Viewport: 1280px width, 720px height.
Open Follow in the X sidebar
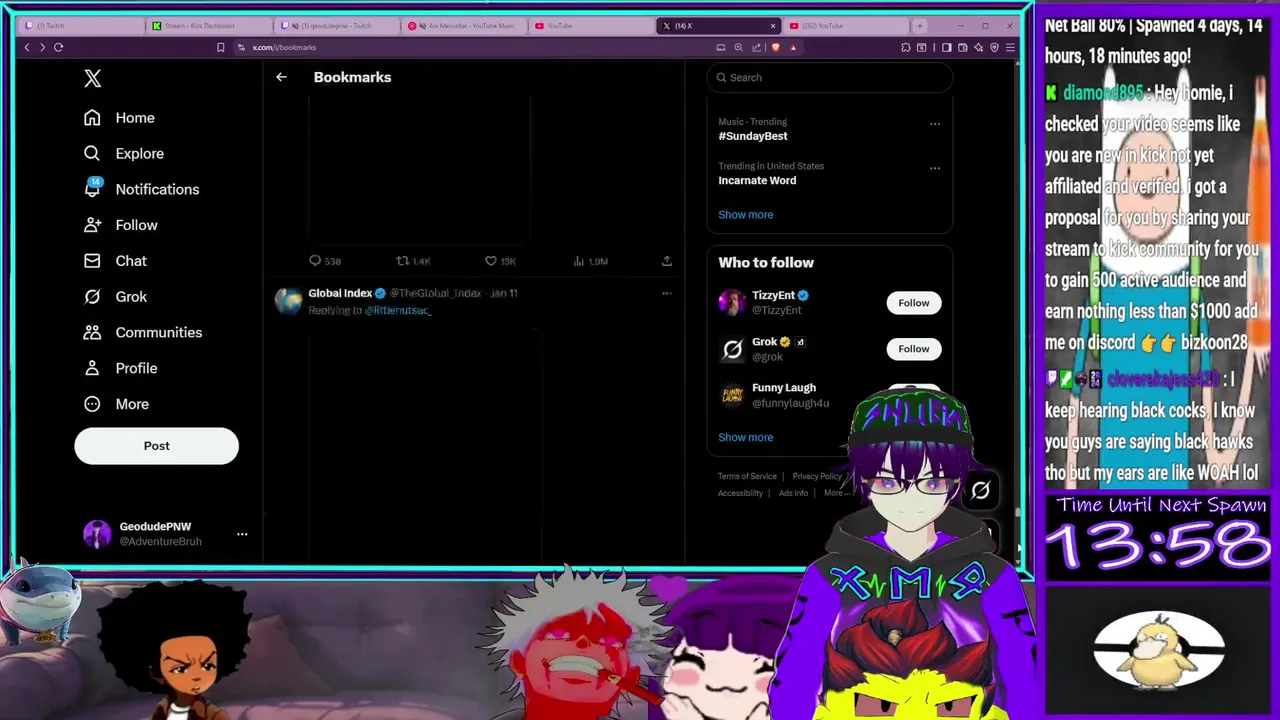[x=120, y=225]
